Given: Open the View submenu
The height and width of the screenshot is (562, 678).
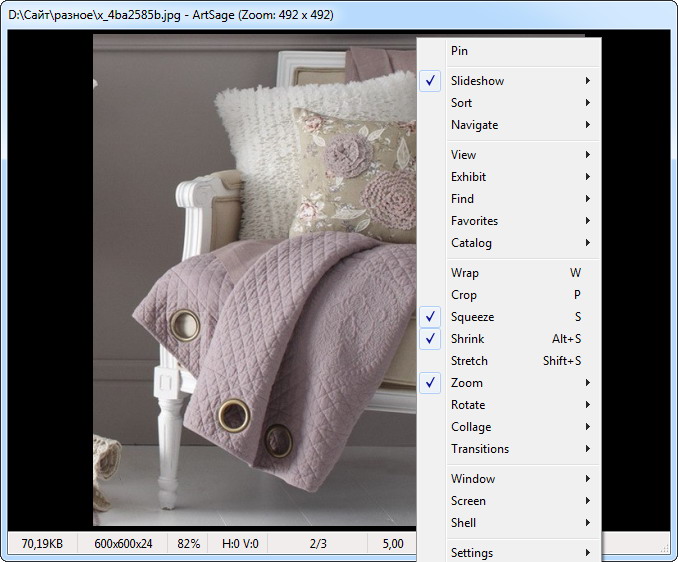Looking at the screenshot, I should 509,155.
